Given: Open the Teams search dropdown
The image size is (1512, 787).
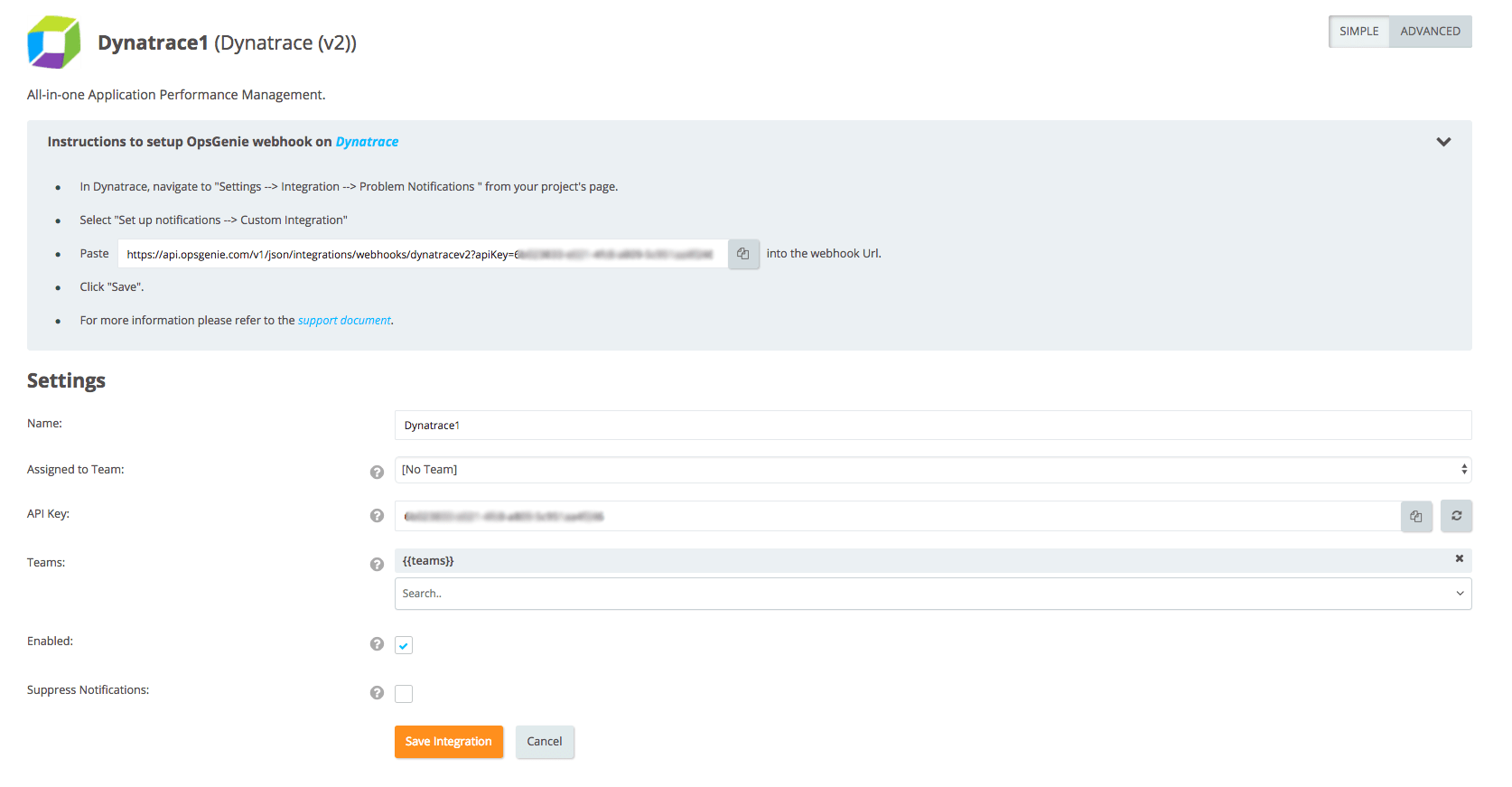Looking at the screenshot, I should [x=933, y=594].
